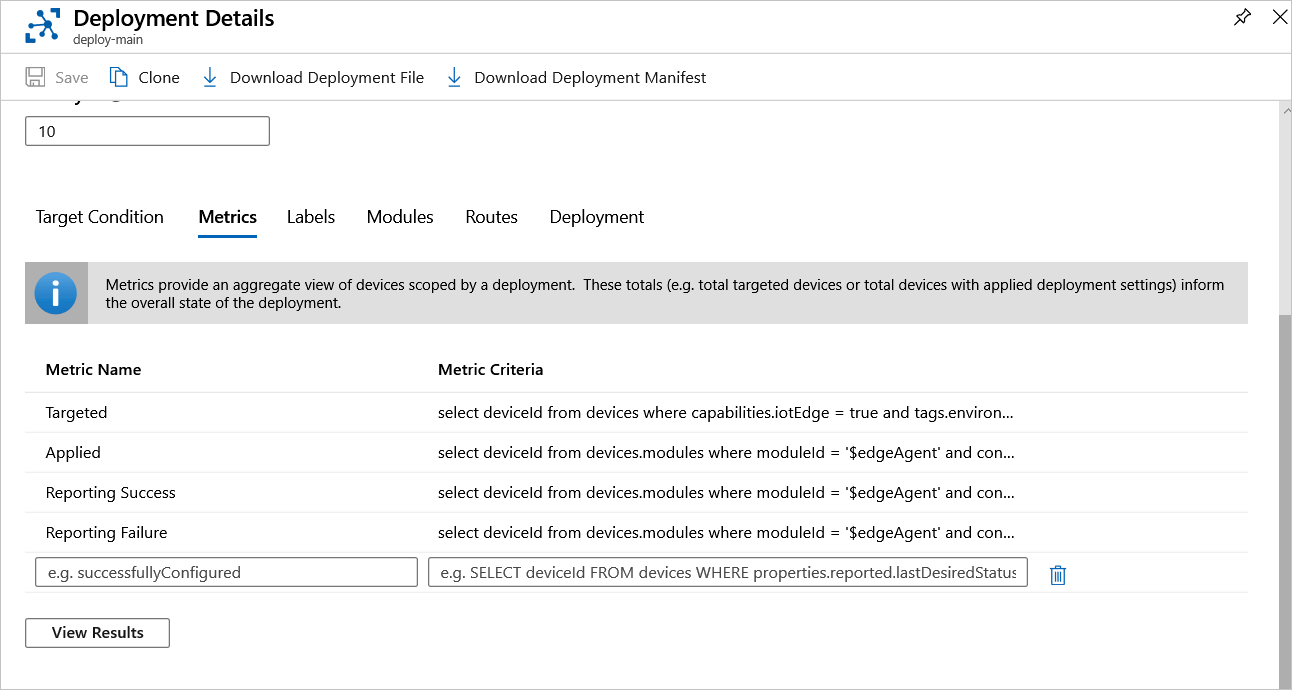1292x690 pixels.
Task: Click the View Results button
Action: [97, 632]
